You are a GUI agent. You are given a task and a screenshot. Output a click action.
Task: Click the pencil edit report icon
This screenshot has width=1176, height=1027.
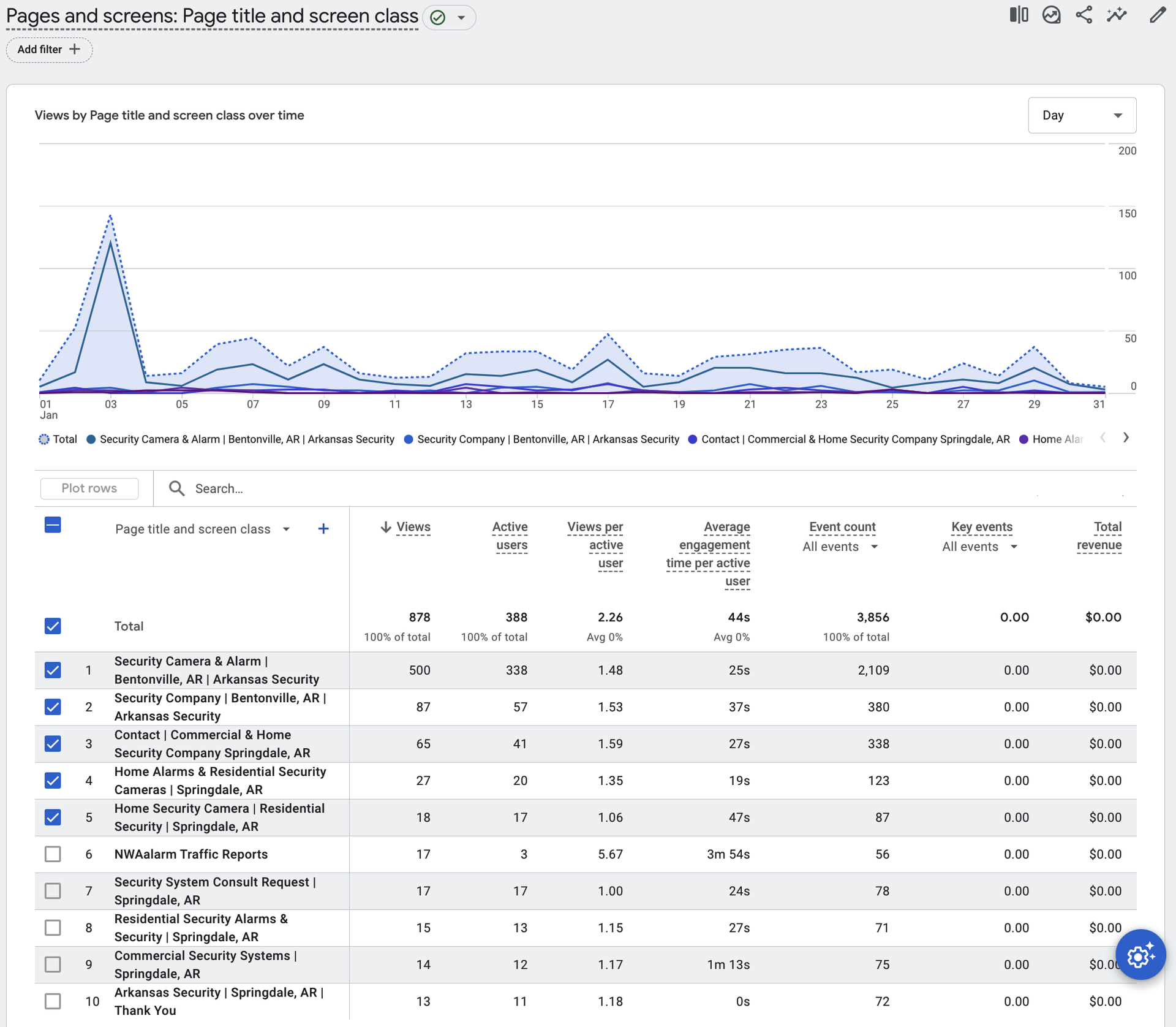pos(1157,15)
